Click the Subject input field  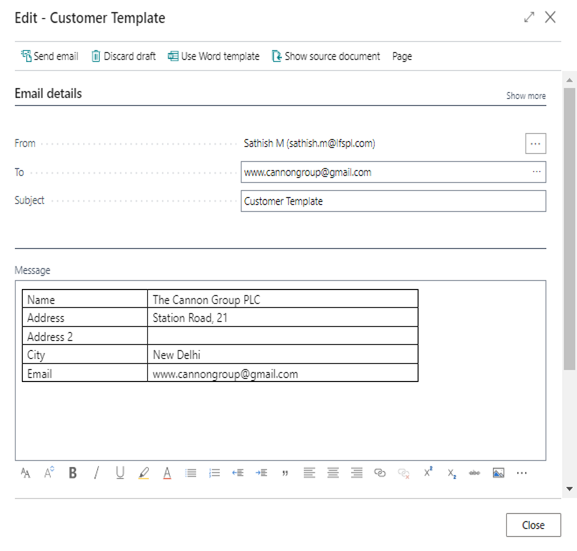pos(393,201)
